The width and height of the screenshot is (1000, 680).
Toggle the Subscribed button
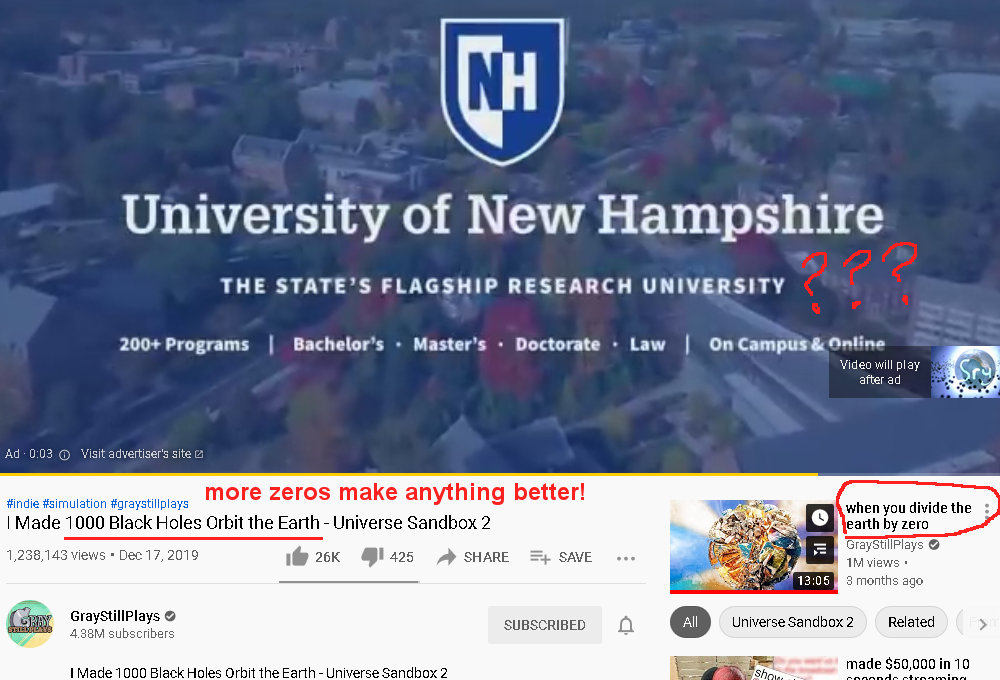545,625
